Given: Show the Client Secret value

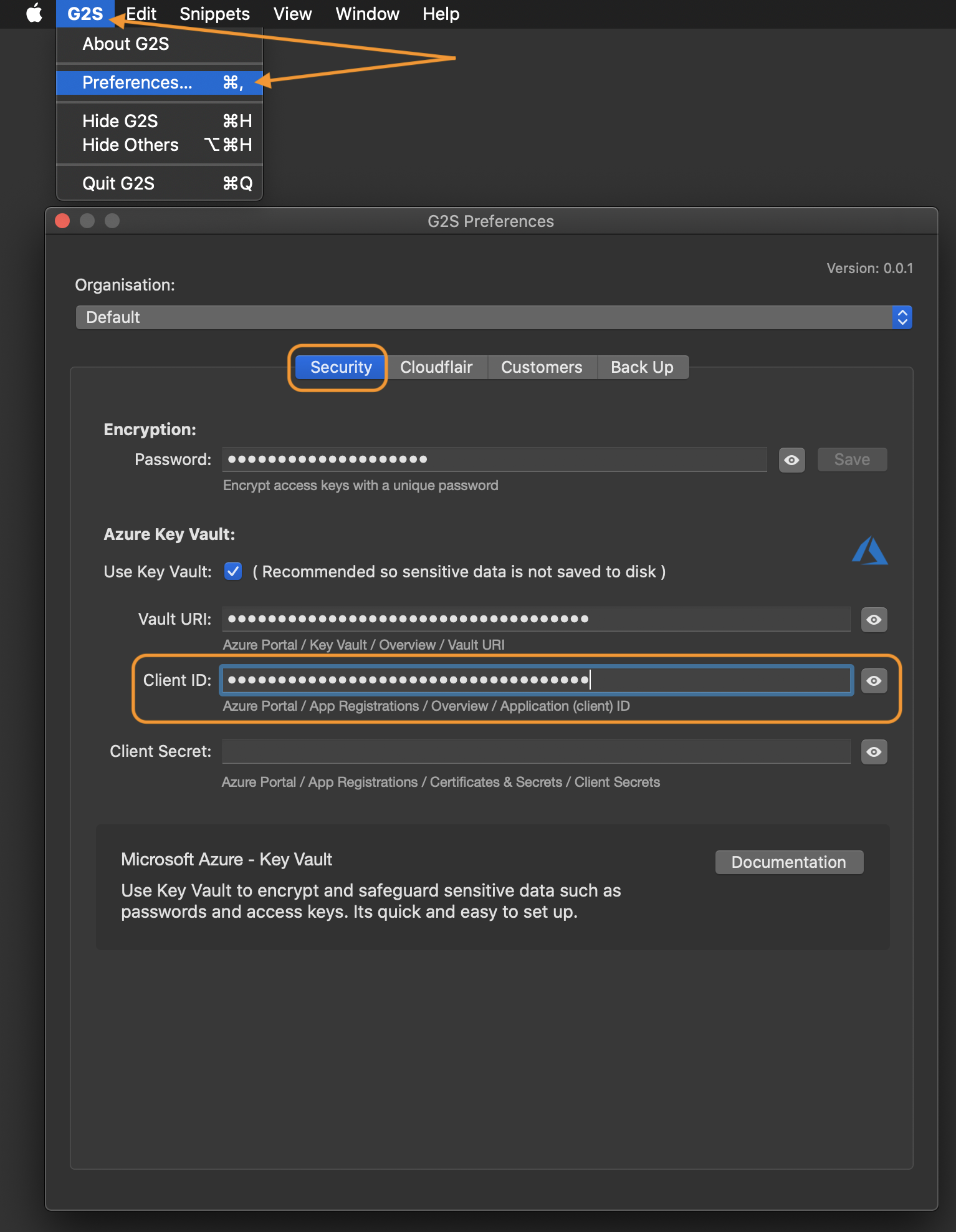Looking at the screenshot, I should (874, 752).
